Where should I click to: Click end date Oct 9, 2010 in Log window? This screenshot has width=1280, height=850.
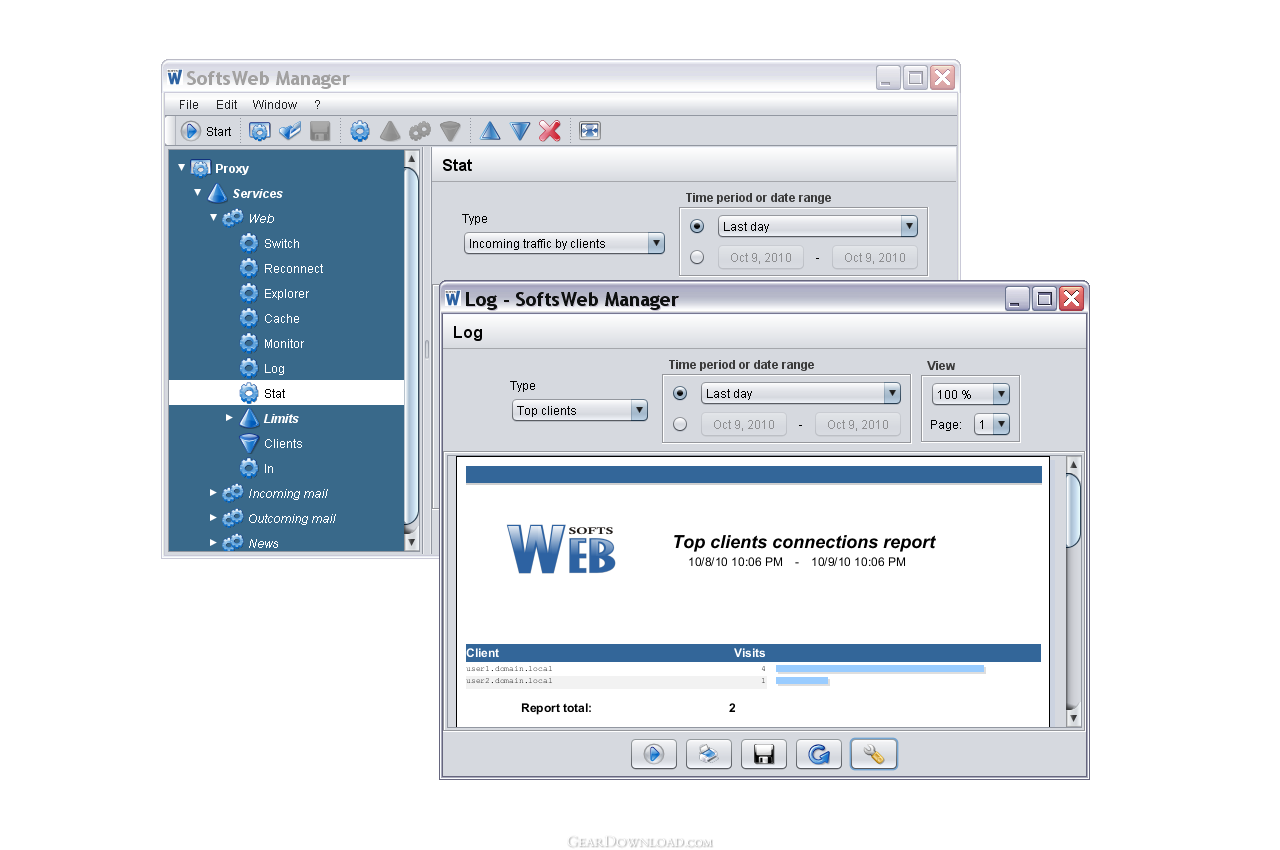858,424
